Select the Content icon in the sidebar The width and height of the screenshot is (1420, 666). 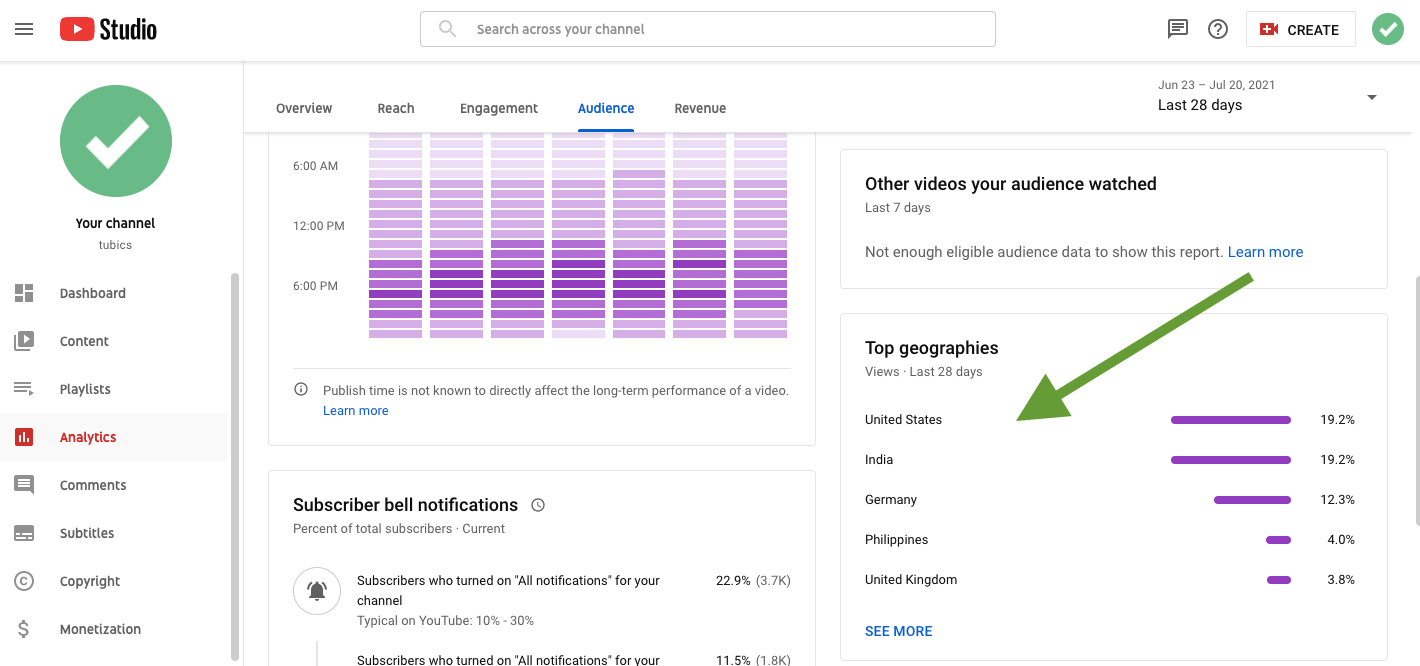click(24, 341)
